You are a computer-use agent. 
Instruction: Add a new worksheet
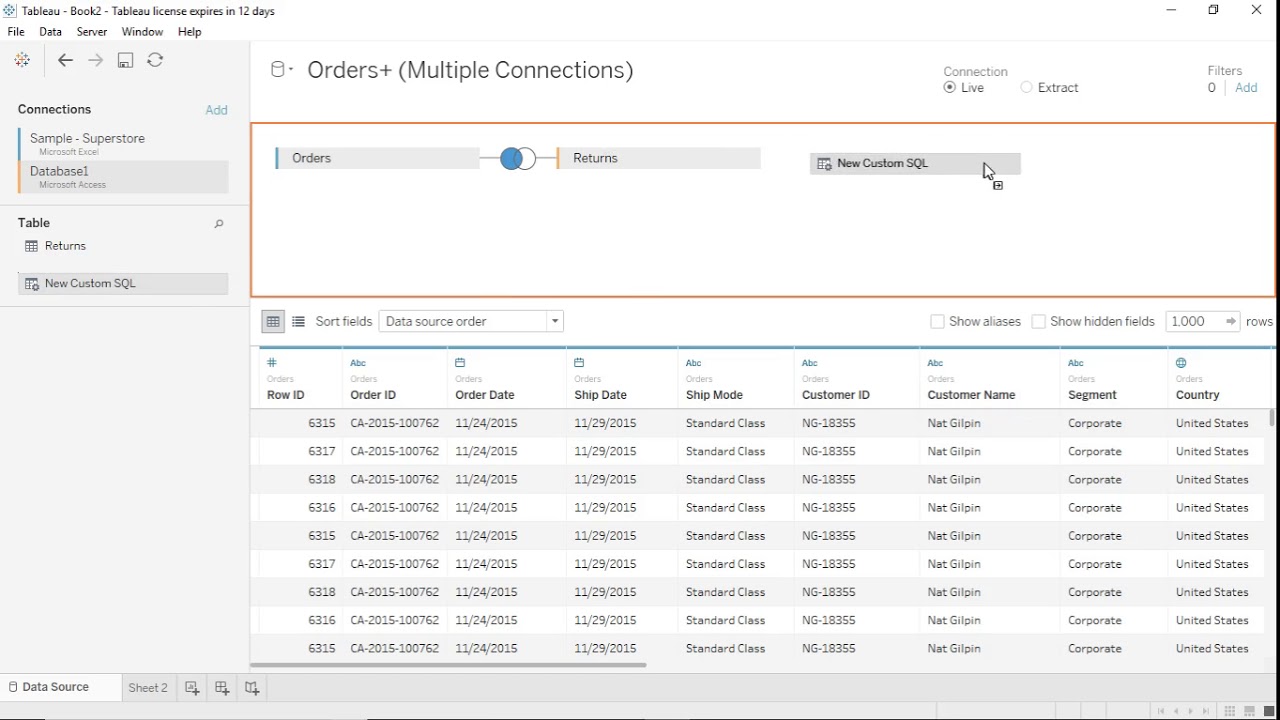coord(192,688)
